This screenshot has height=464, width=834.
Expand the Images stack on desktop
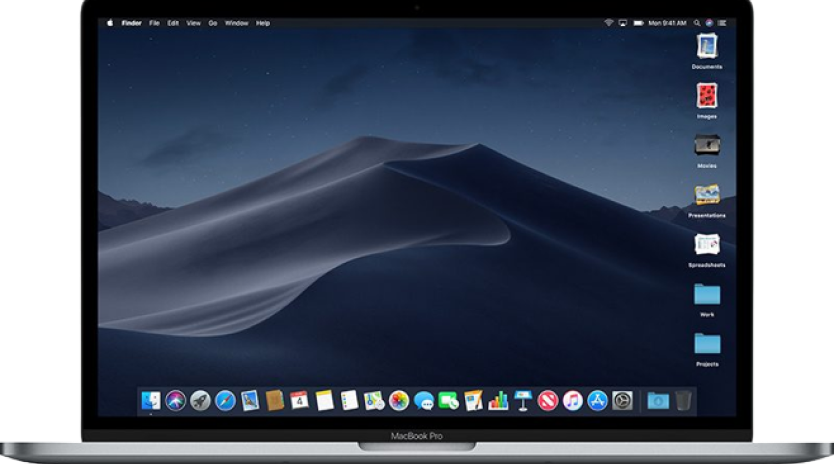click(707, 96)
